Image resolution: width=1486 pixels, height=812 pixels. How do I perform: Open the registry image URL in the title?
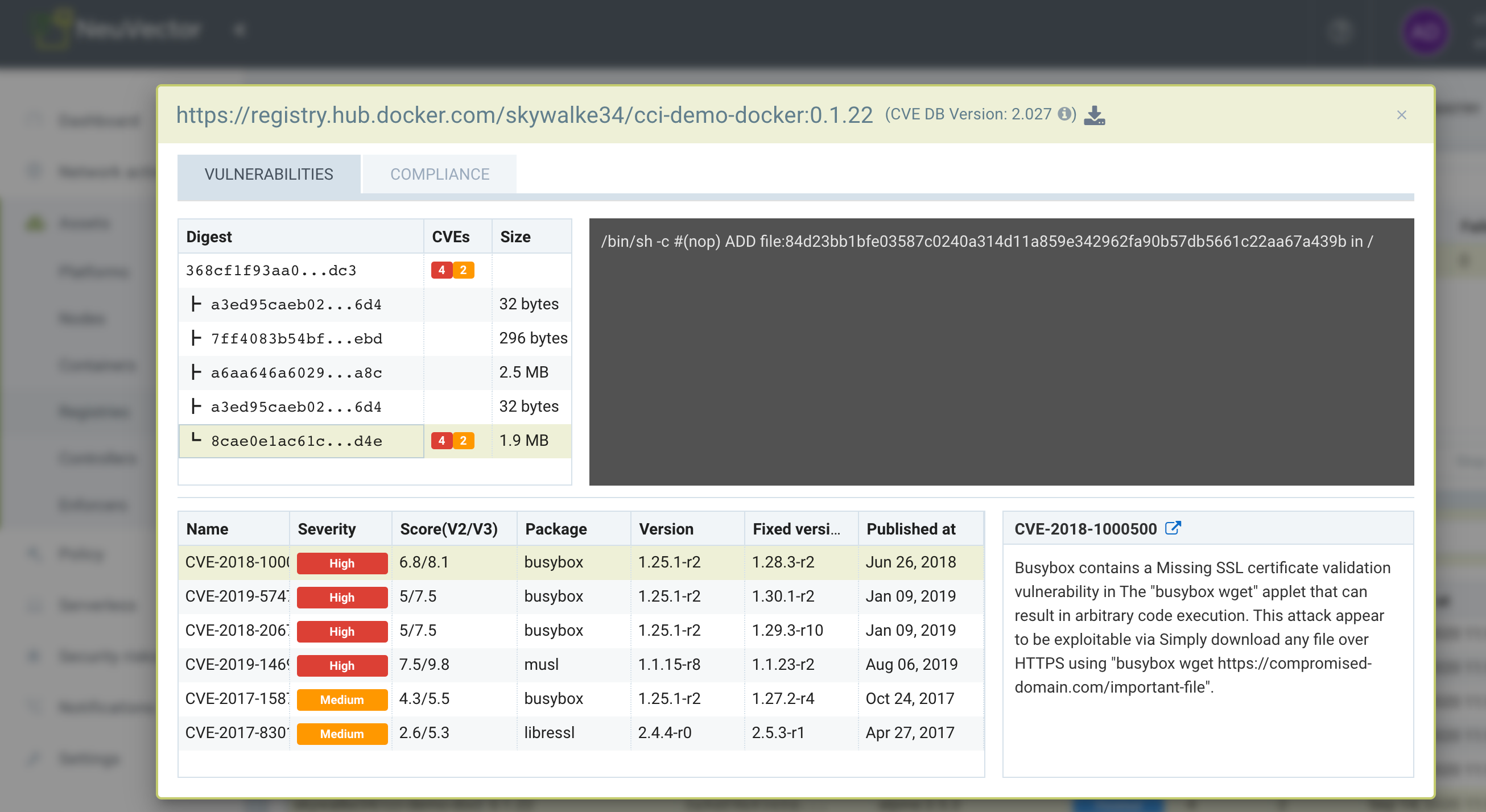524,115
